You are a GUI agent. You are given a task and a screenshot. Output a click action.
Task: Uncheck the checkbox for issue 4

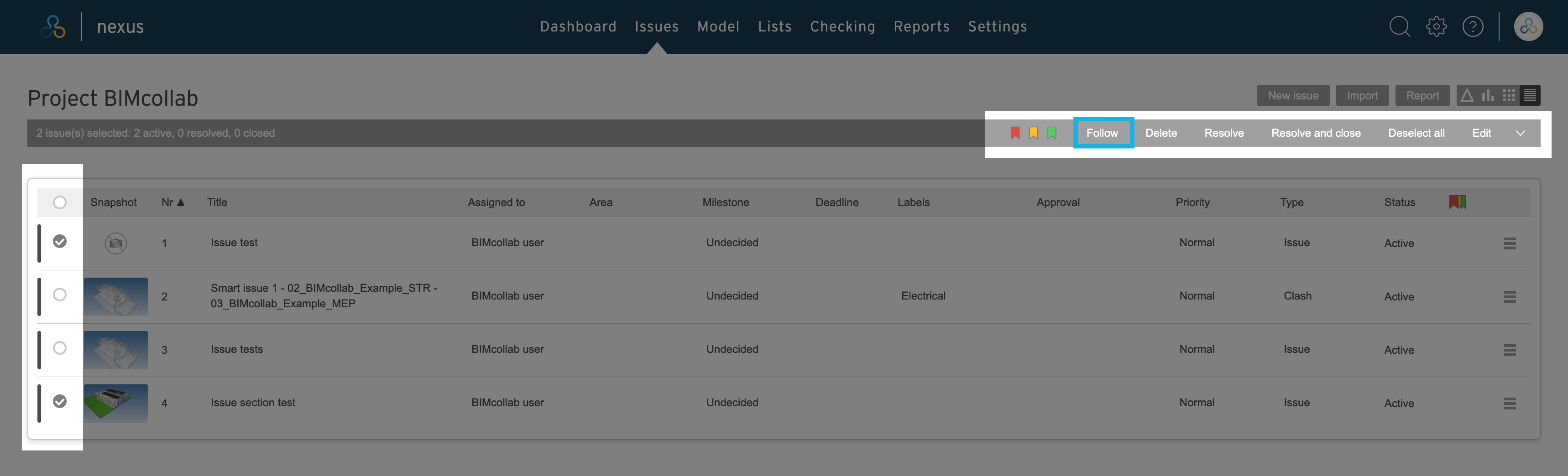click(60, 401)
